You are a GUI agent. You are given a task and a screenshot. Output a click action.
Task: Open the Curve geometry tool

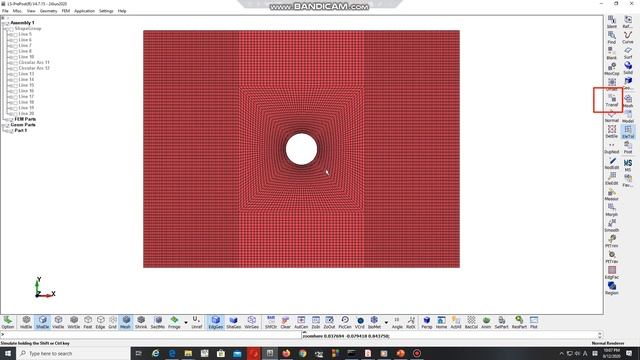(628, 38)
